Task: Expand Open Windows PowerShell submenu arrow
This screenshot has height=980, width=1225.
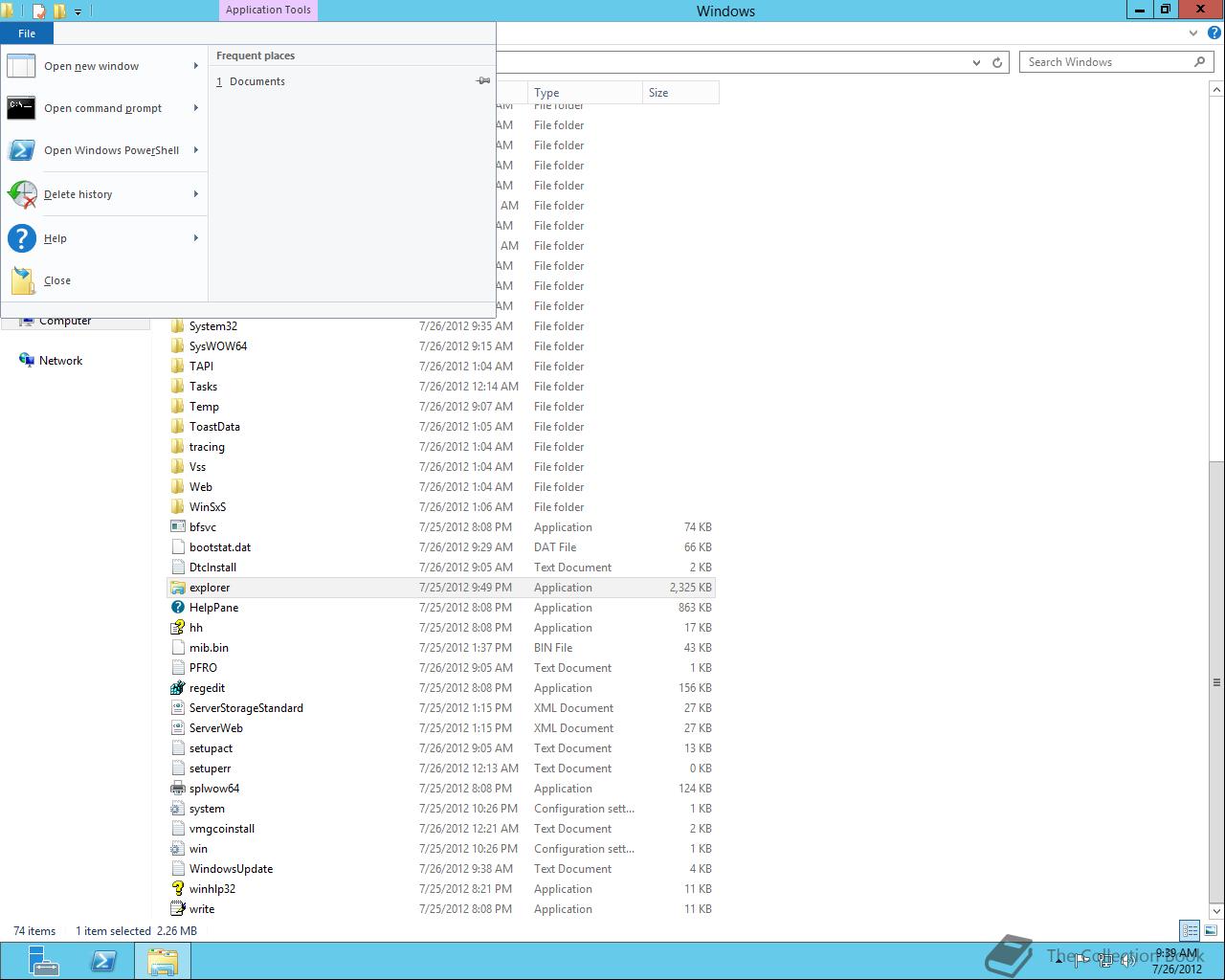Action: [196, 150]
